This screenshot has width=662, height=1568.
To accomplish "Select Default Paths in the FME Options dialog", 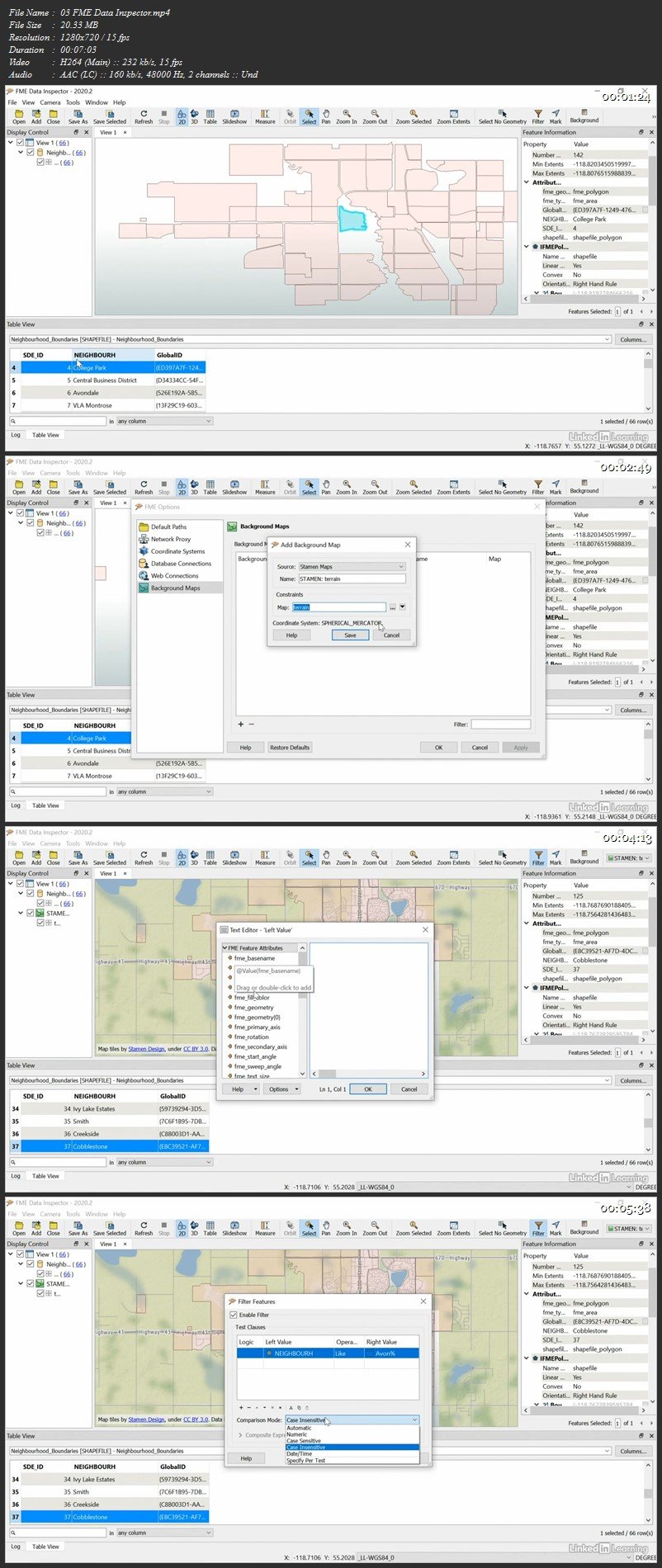I will 168,527.
